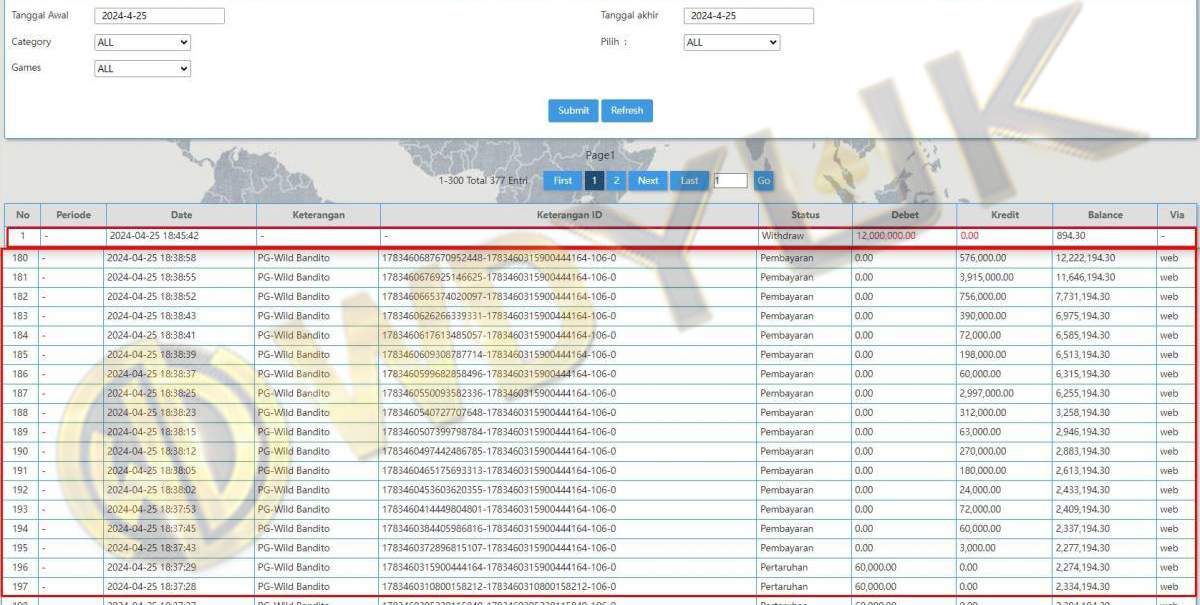Click the Refresh button
Image resolution: width=1200 pixels, height=605 pixels.
pyautogui.click(x=627, y=110)
